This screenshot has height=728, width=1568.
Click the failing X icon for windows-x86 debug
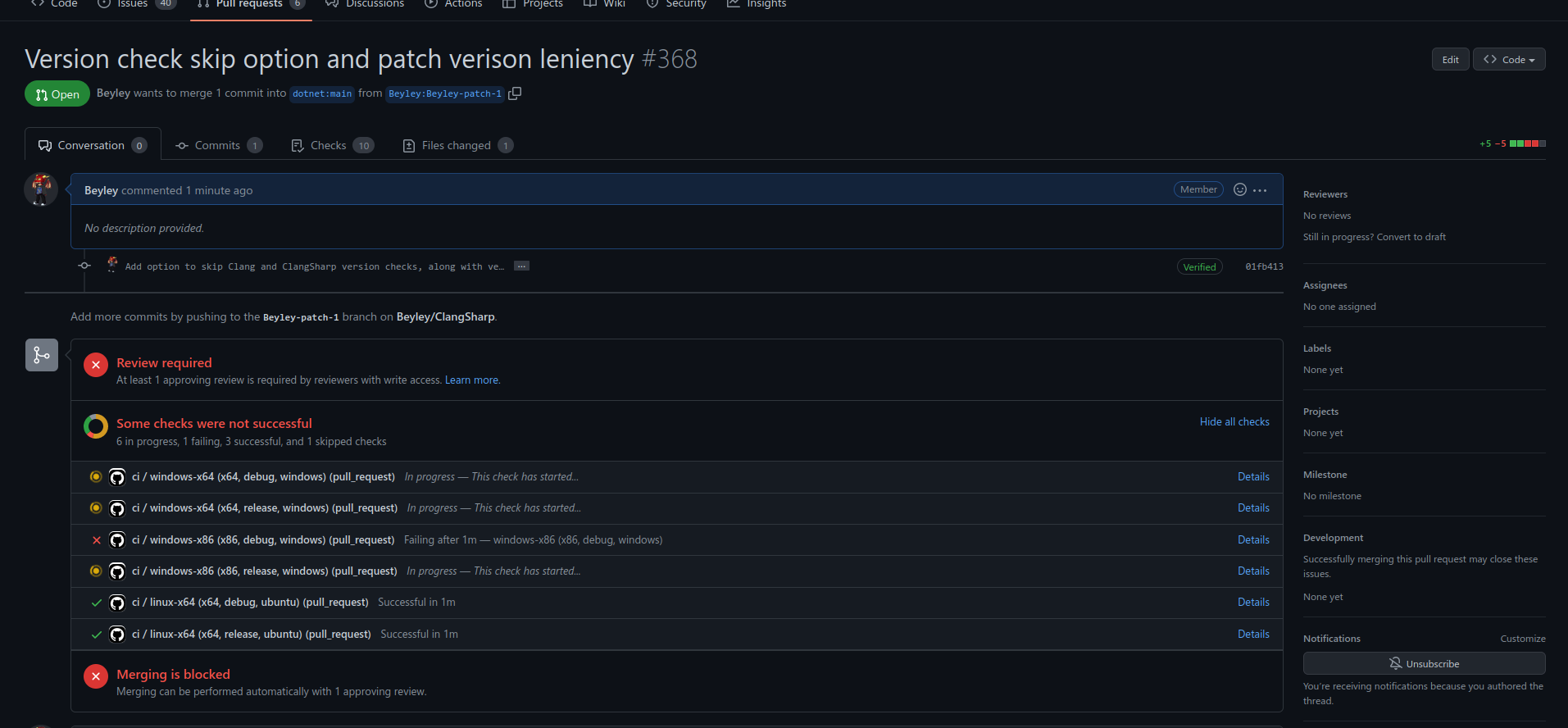coord(97,539)
